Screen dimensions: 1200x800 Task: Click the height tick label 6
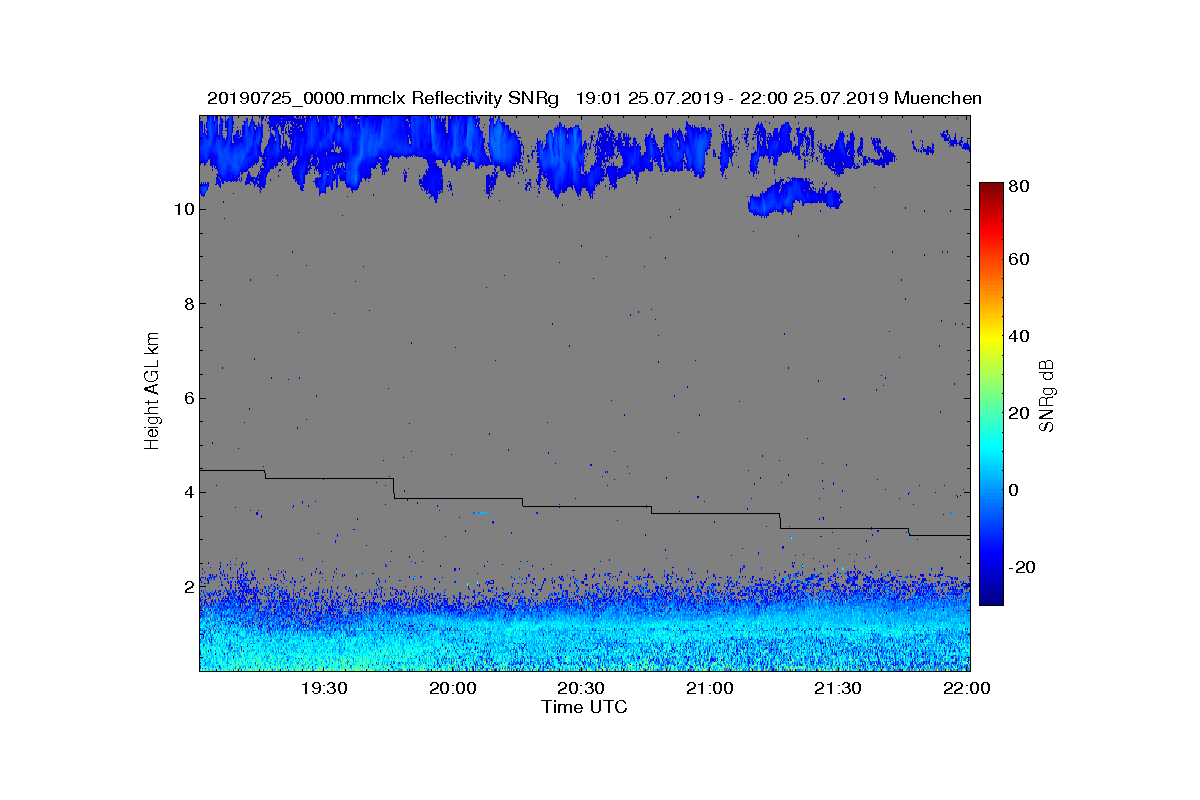coord(188,398)
